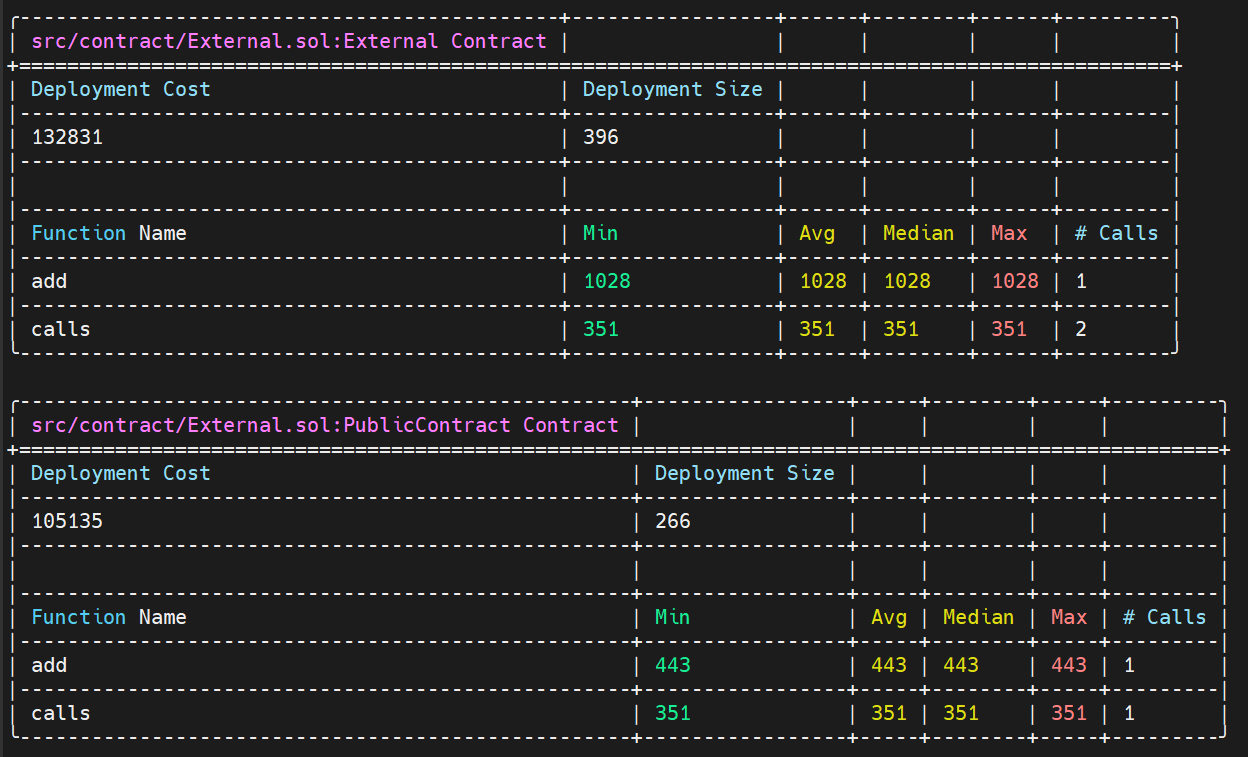
Task: Select green Min value 1028 in add row
Action: (607, 281)
